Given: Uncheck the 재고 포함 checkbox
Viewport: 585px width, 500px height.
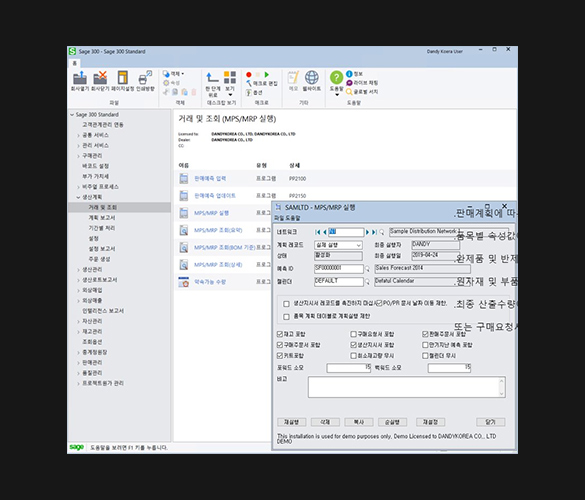Looking at the screenshot, I should coord(280,334).
